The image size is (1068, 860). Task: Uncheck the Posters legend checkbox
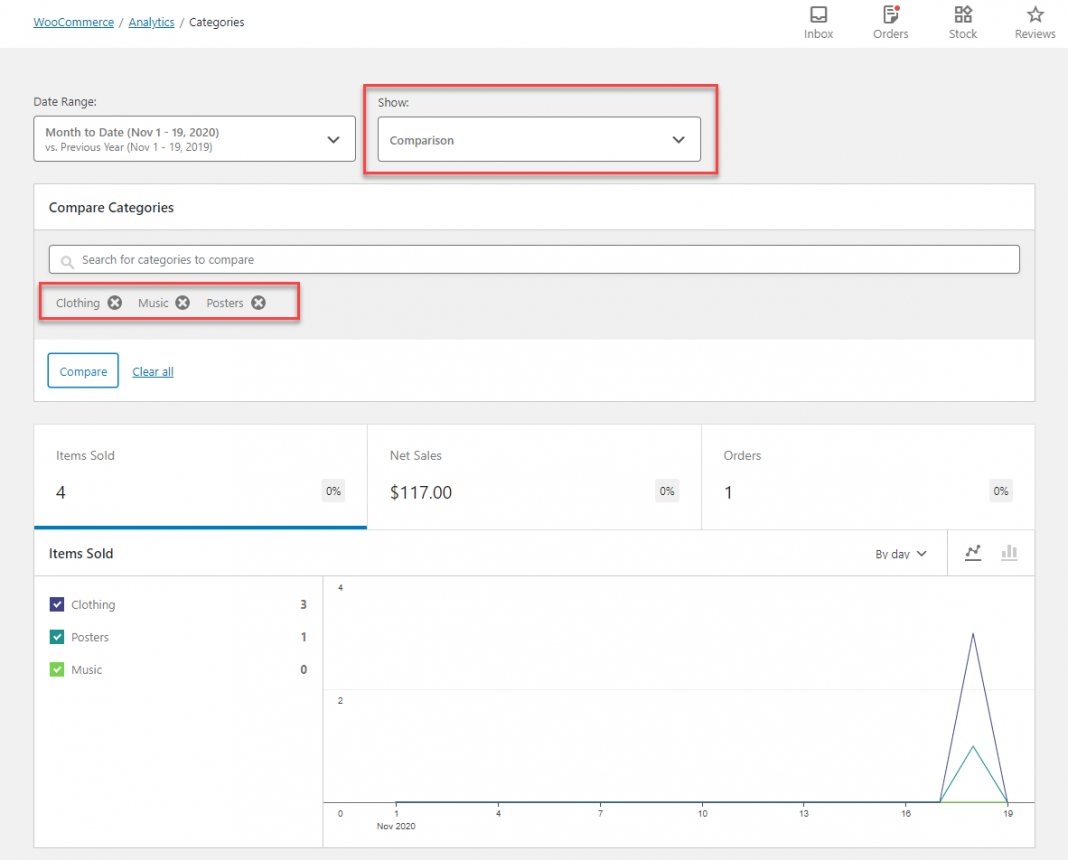point(57,637)
